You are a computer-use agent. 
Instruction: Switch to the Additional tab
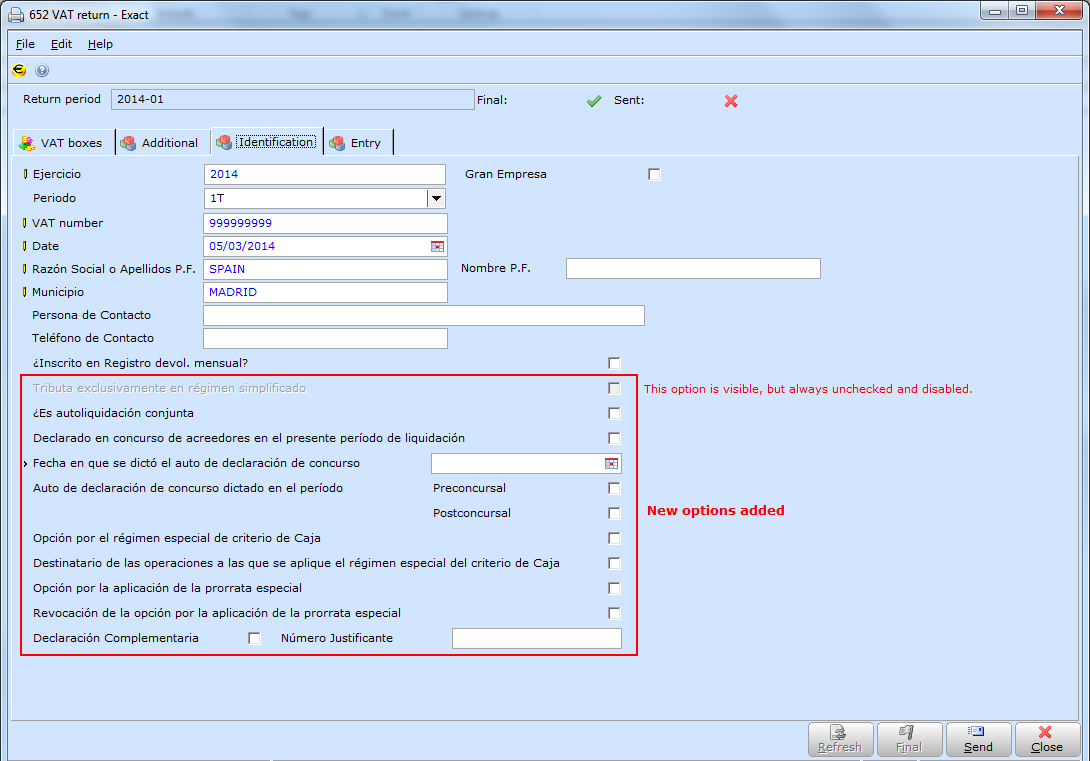click(162, 142)
